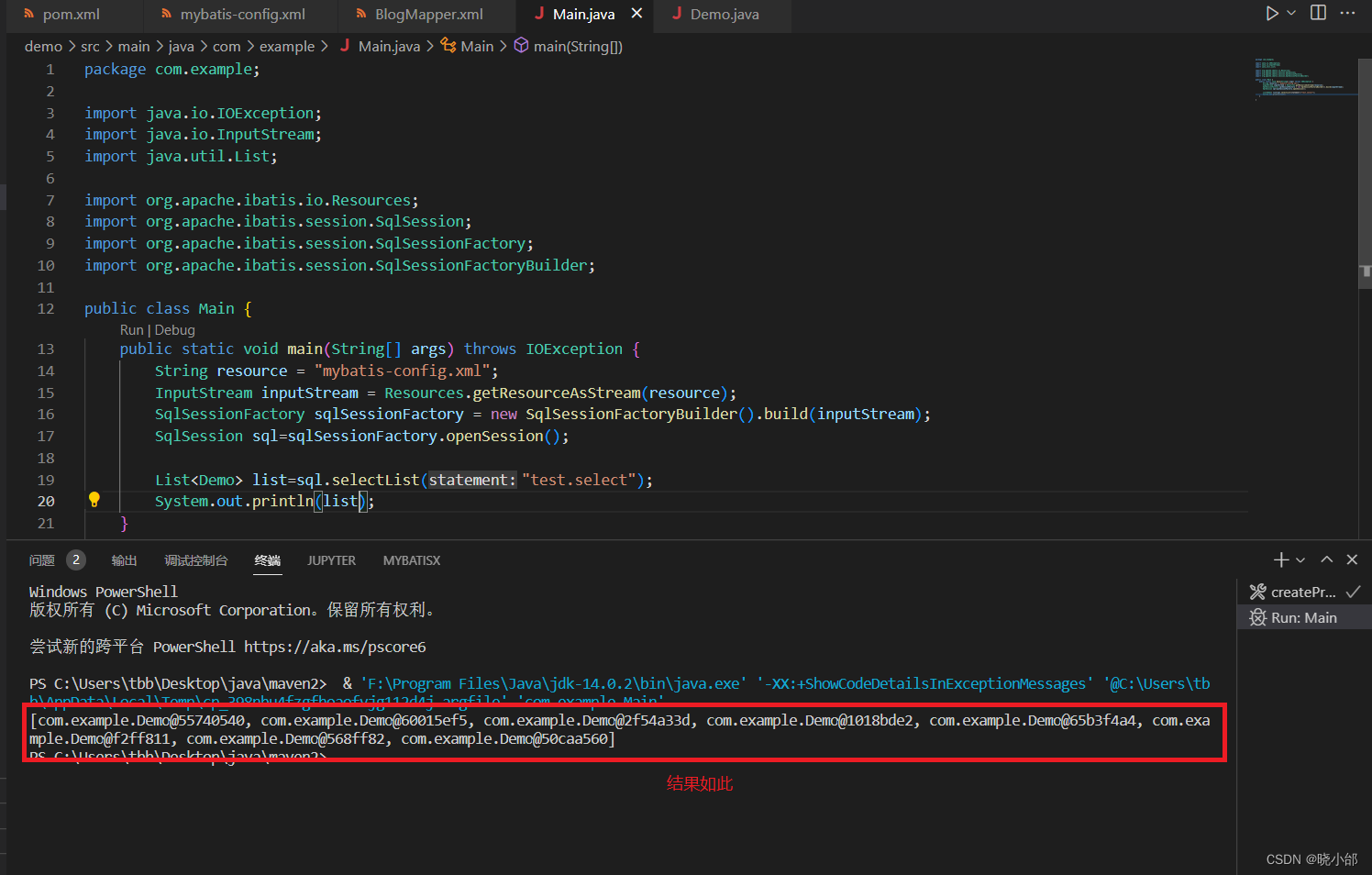This screenshot has height=875, width=1372.
Task: Open the MYBATISX panel tab
Action: [411, 560]
